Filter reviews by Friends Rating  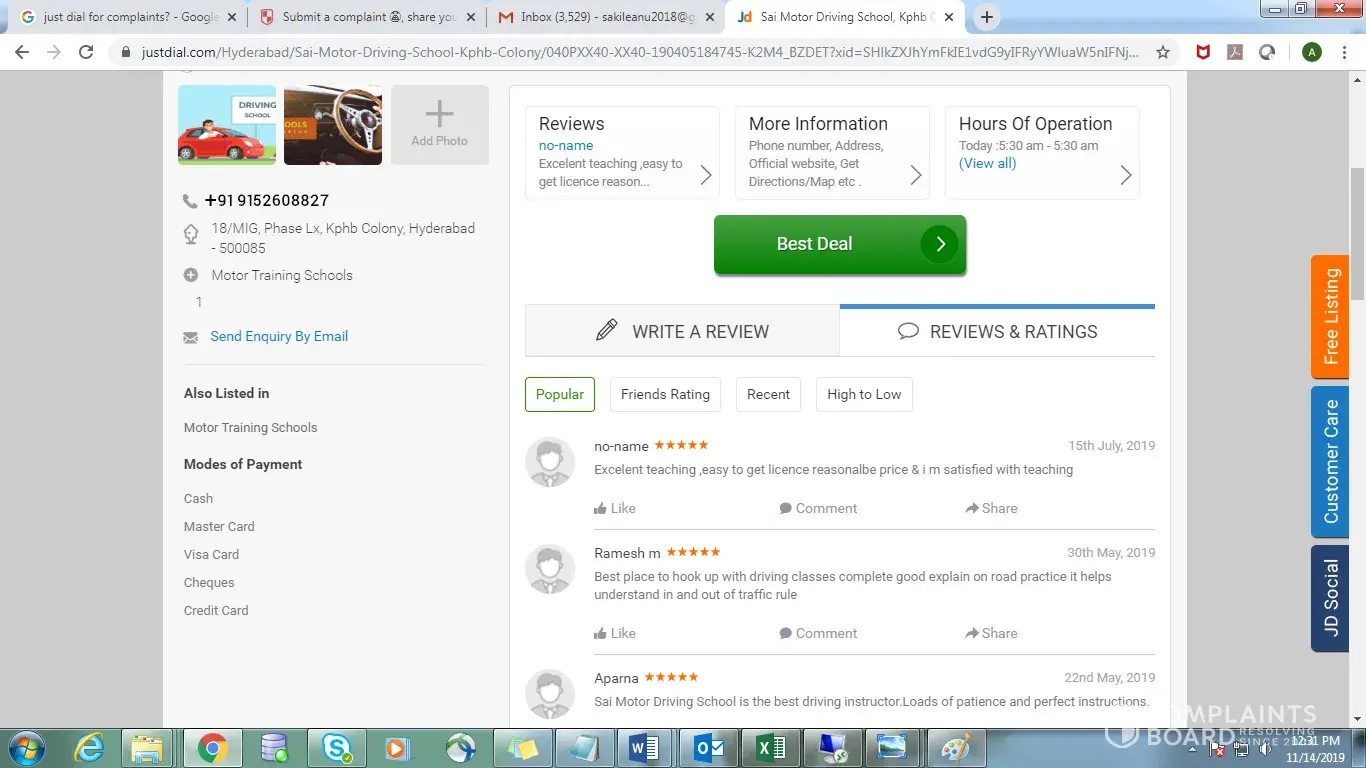coord(665,394)
